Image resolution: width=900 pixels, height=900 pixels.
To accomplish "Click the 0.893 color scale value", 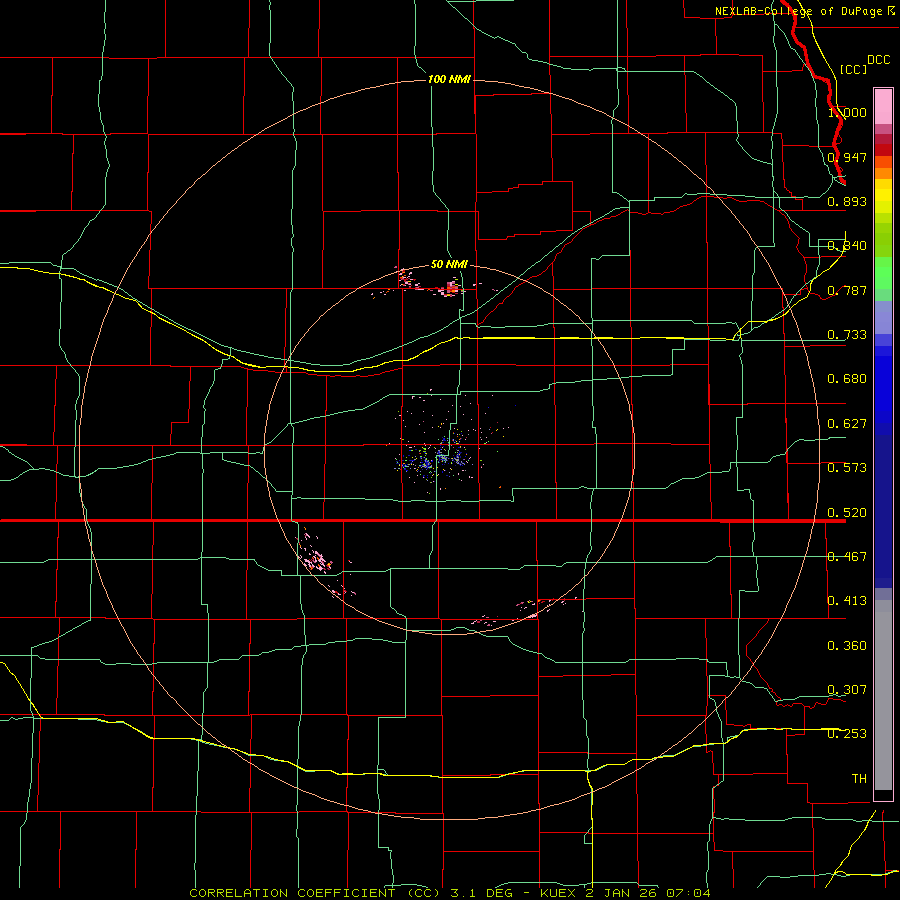I will click(847, 201).
